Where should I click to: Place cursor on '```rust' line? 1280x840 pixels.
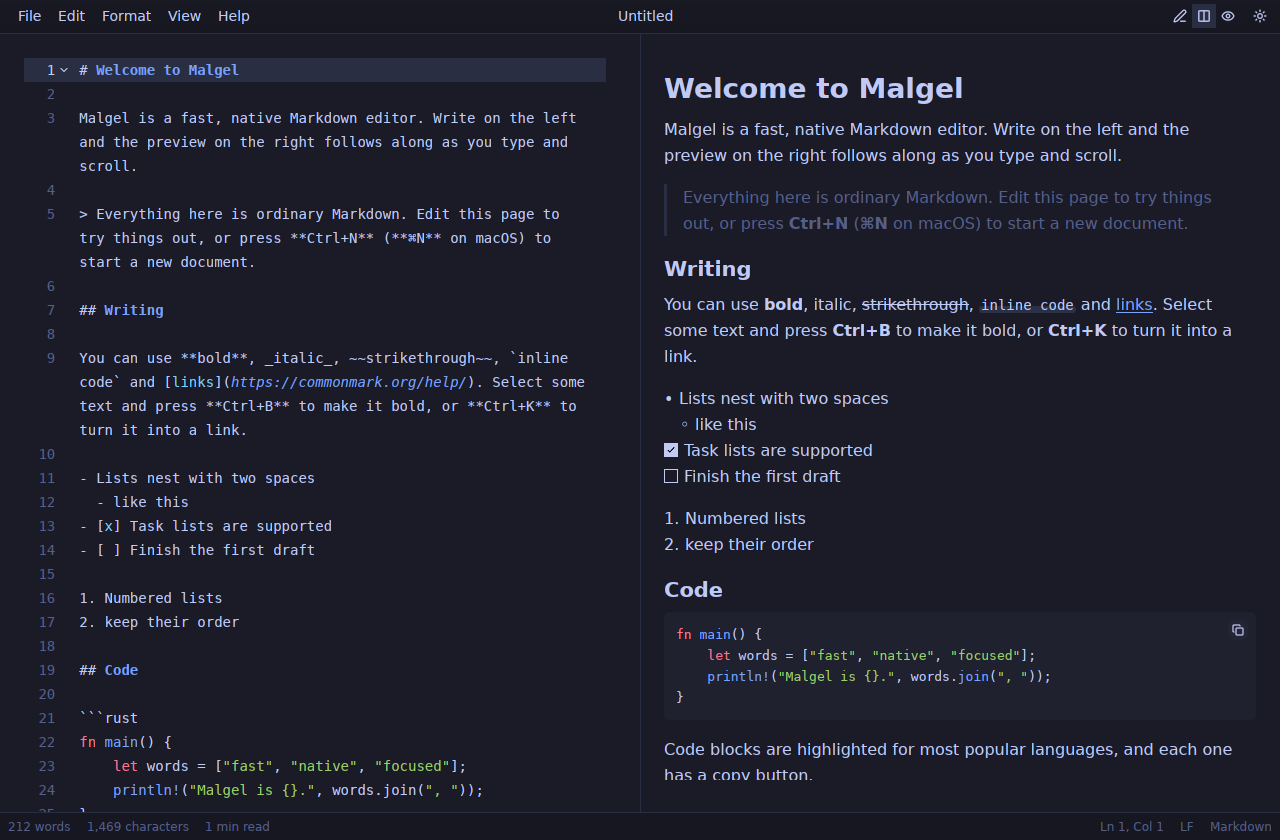(x=109, y=718)
